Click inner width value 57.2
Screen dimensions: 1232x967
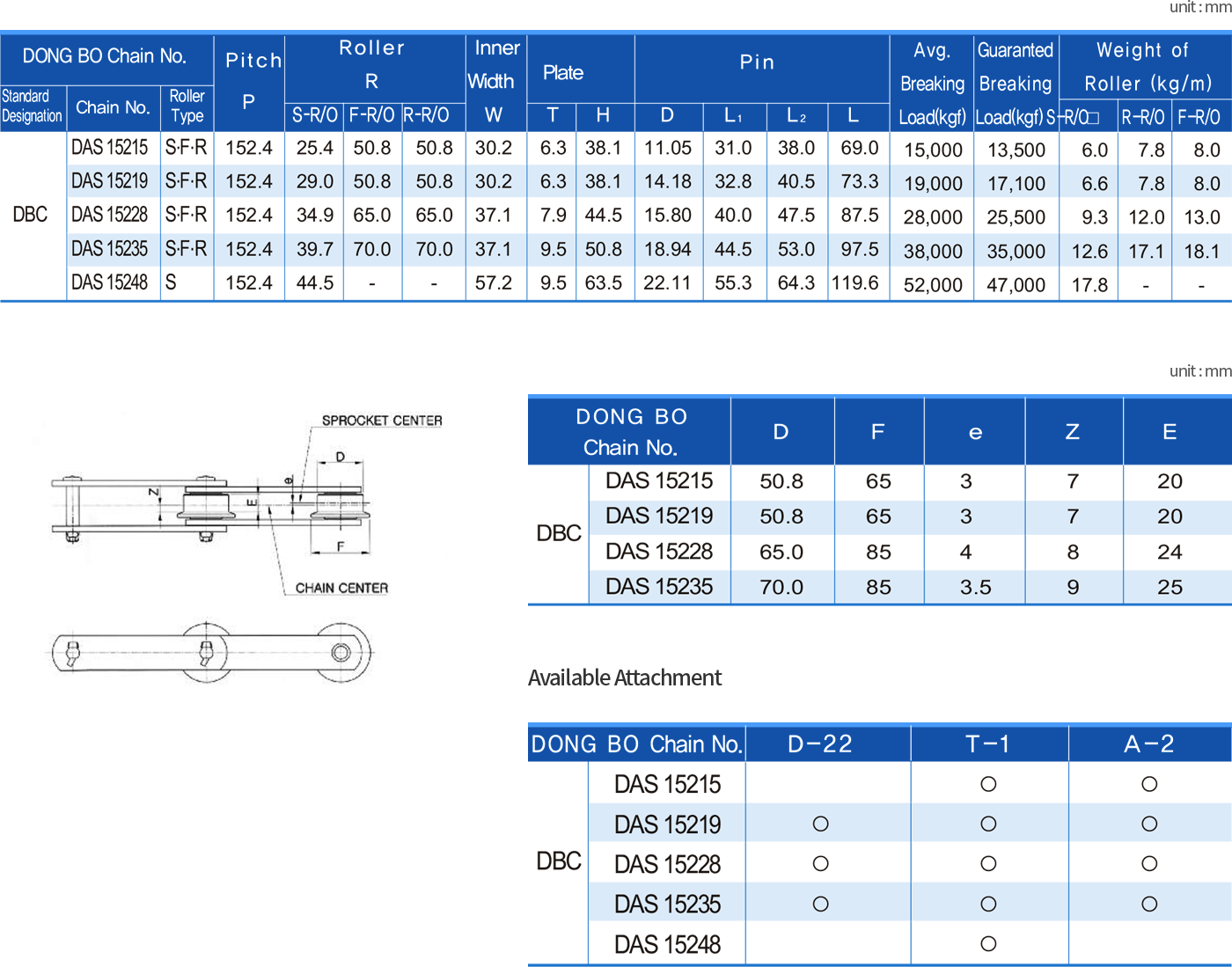(x=494, y=282)
